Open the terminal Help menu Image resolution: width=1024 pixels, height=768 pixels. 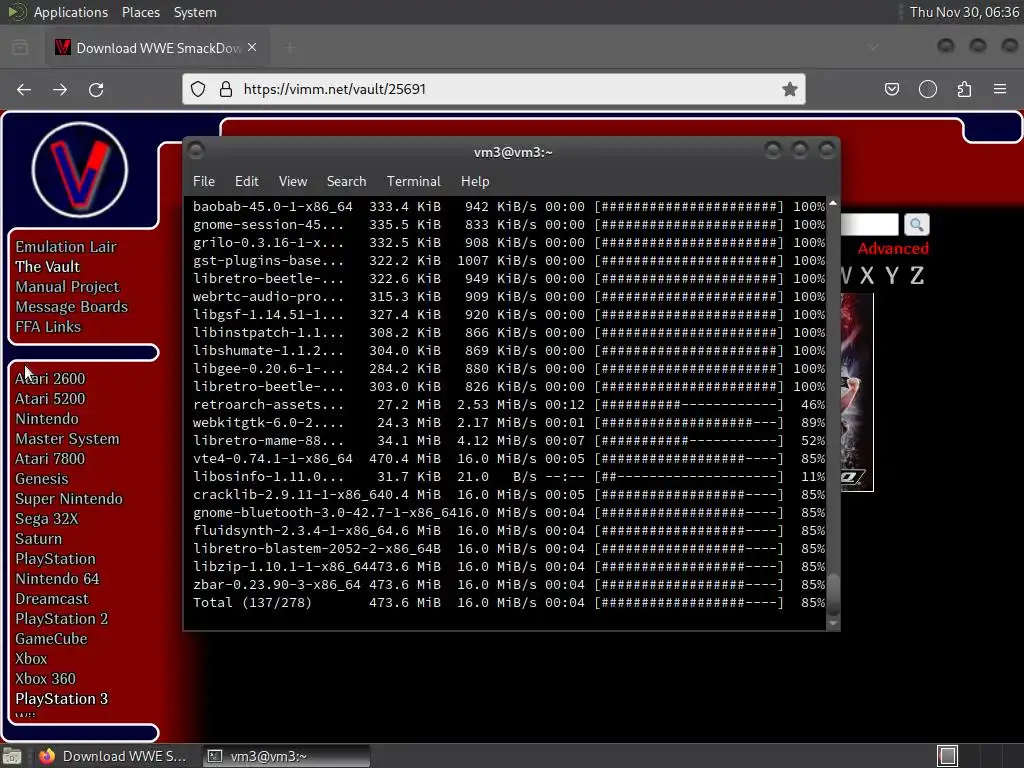tap(475, 181)
